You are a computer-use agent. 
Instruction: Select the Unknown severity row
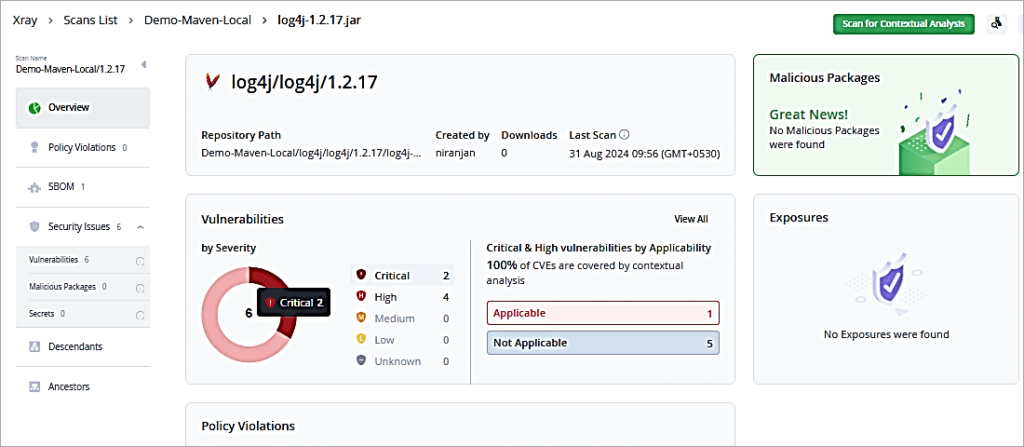tap(402, 361)
